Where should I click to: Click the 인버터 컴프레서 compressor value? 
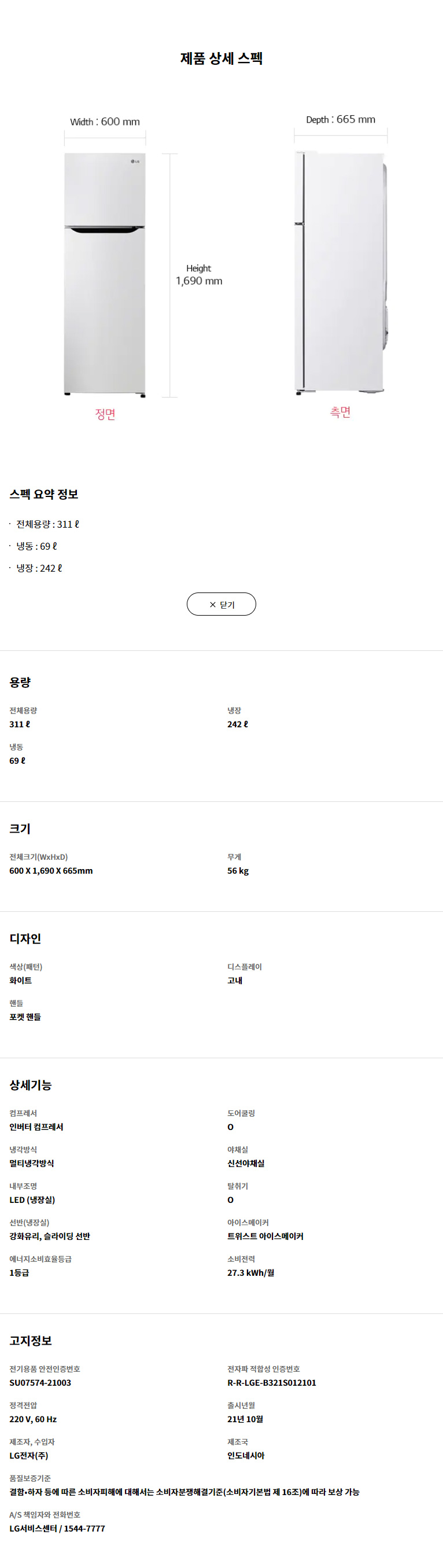coord(36,1127)
